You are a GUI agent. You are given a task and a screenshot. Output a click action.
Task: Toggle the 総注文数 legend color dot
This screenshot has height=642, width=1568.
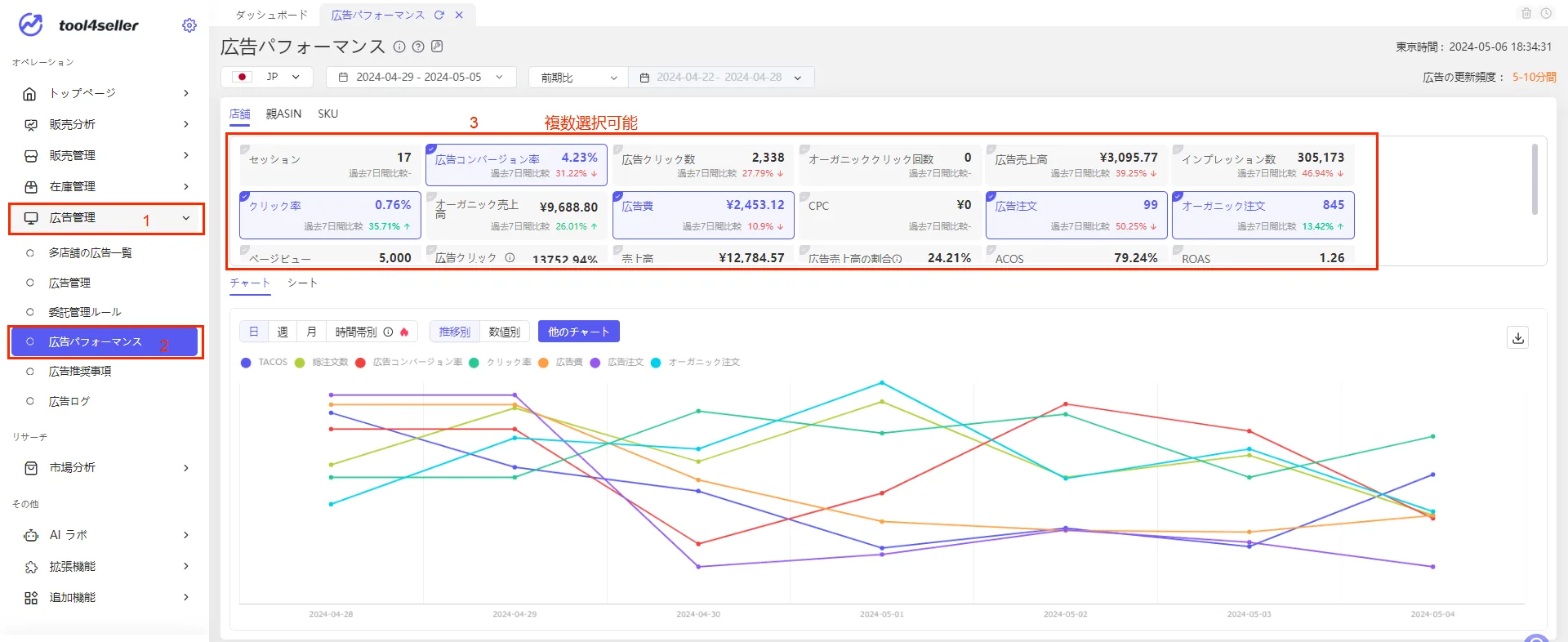point(300,363)
